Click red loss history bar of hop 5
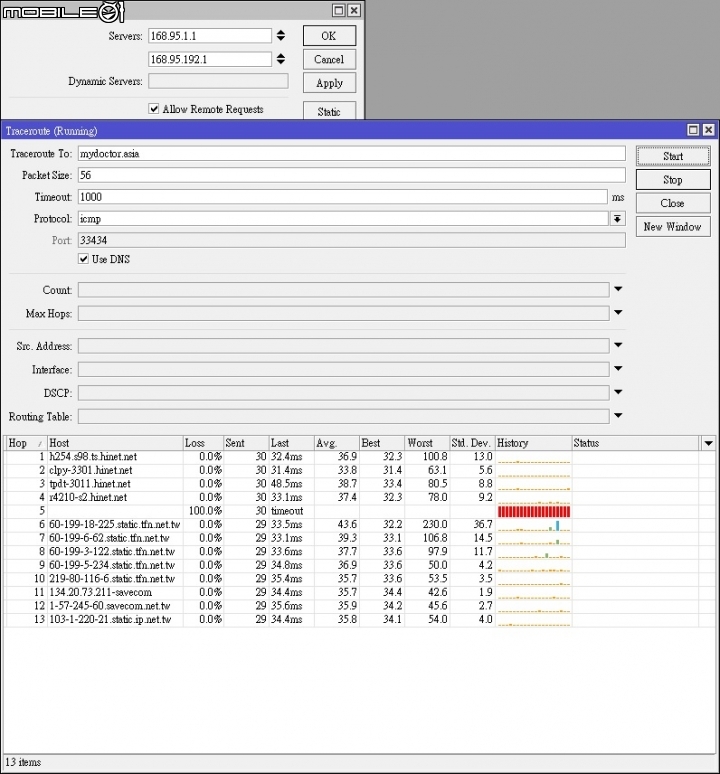The width and height of the screenshot is (720, 774). pos(534,511)
